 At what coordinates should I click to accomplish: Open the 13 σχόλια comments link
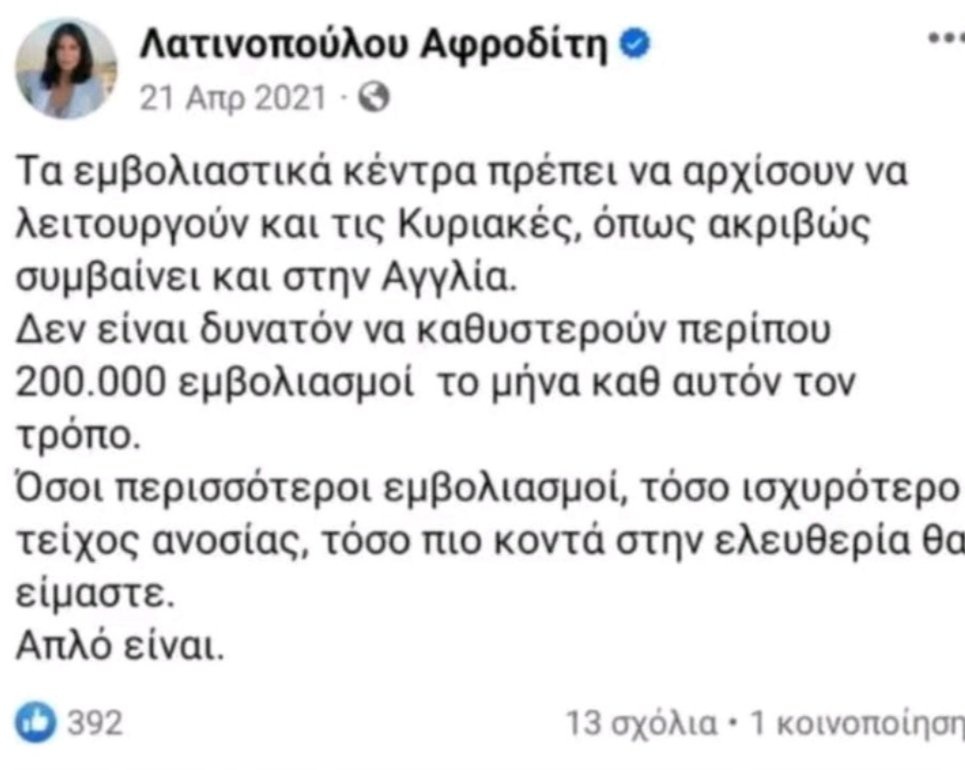pos(642,723)
